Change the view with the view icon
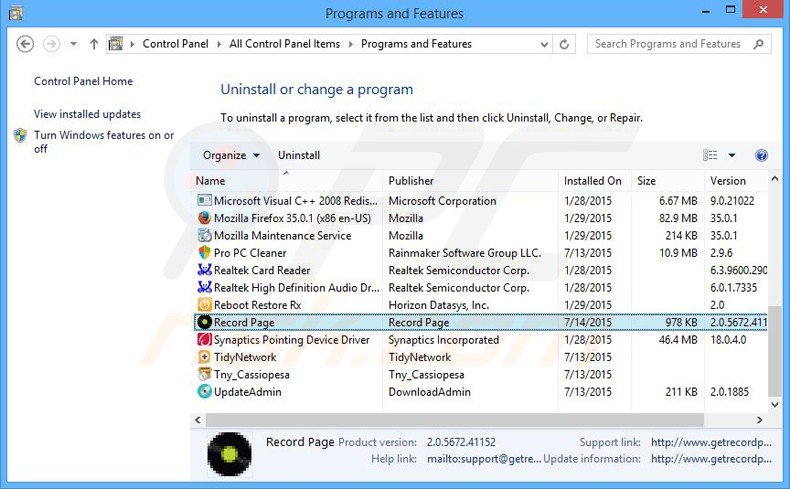 (x=710, y=155)
